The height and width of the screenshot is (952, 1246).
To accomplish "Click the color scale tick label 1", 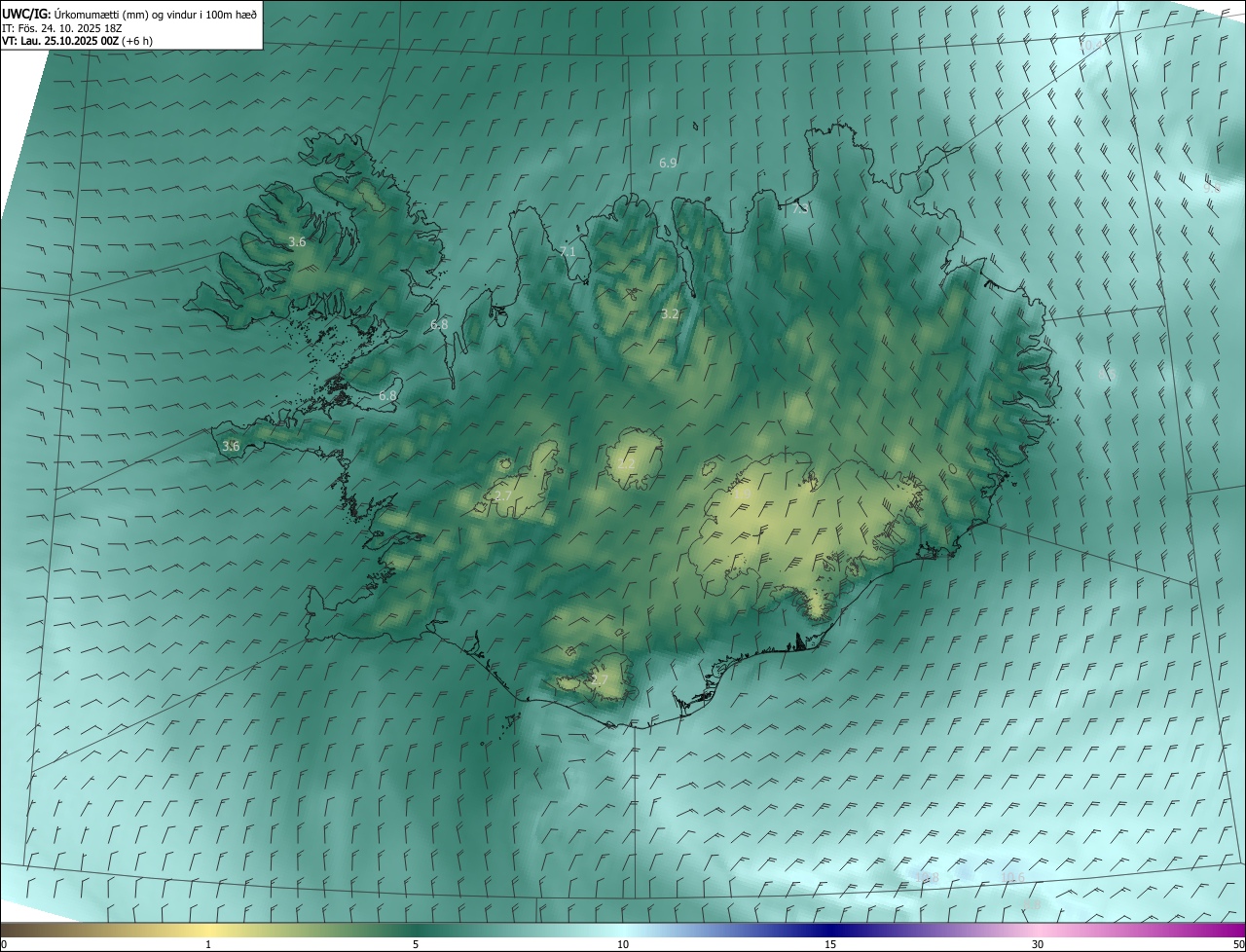I will click(208, 944).
